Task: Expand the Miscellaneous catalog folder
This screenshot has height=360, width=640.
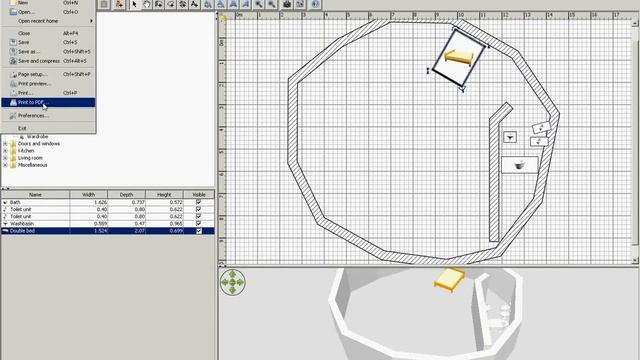Action: (5, 165)
